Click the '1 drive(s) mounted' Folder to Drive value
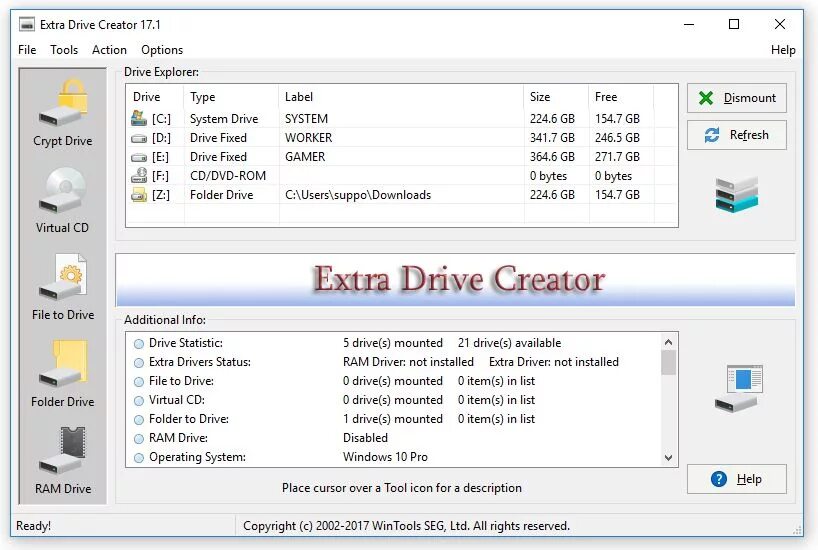This screenshot has width=818, height=550. (393, 419)
